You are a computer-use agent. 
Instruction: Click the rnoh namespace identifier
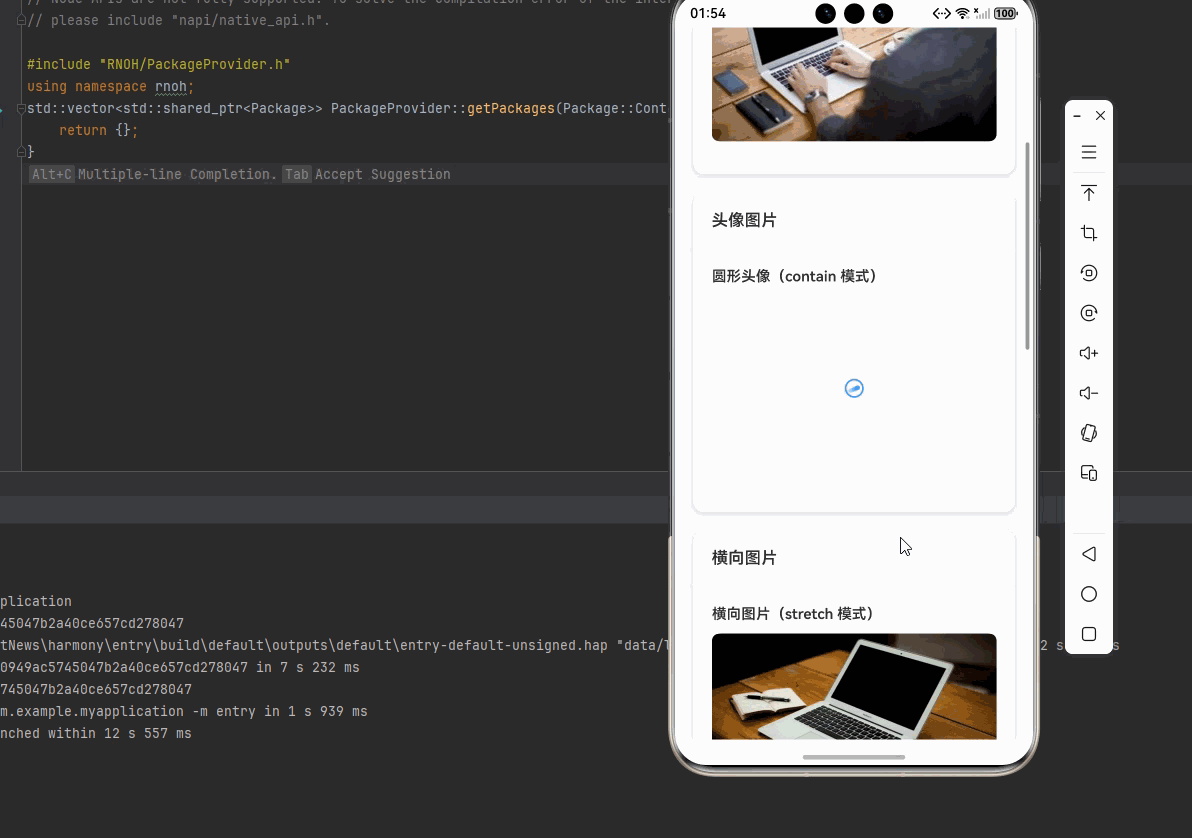[171, 87]
